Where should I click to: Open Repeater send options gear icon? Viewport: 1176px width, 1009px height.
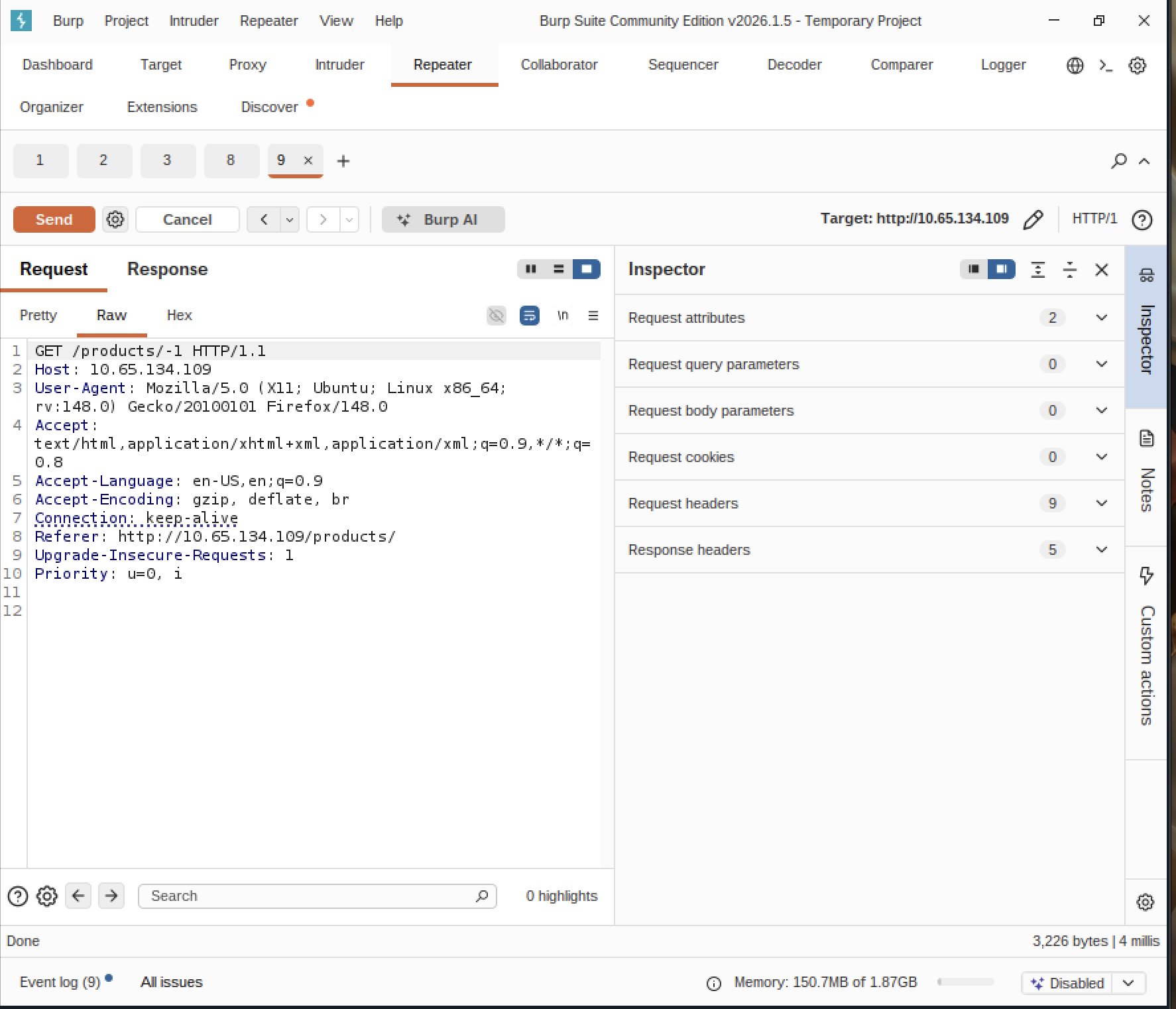coord(115,219)
